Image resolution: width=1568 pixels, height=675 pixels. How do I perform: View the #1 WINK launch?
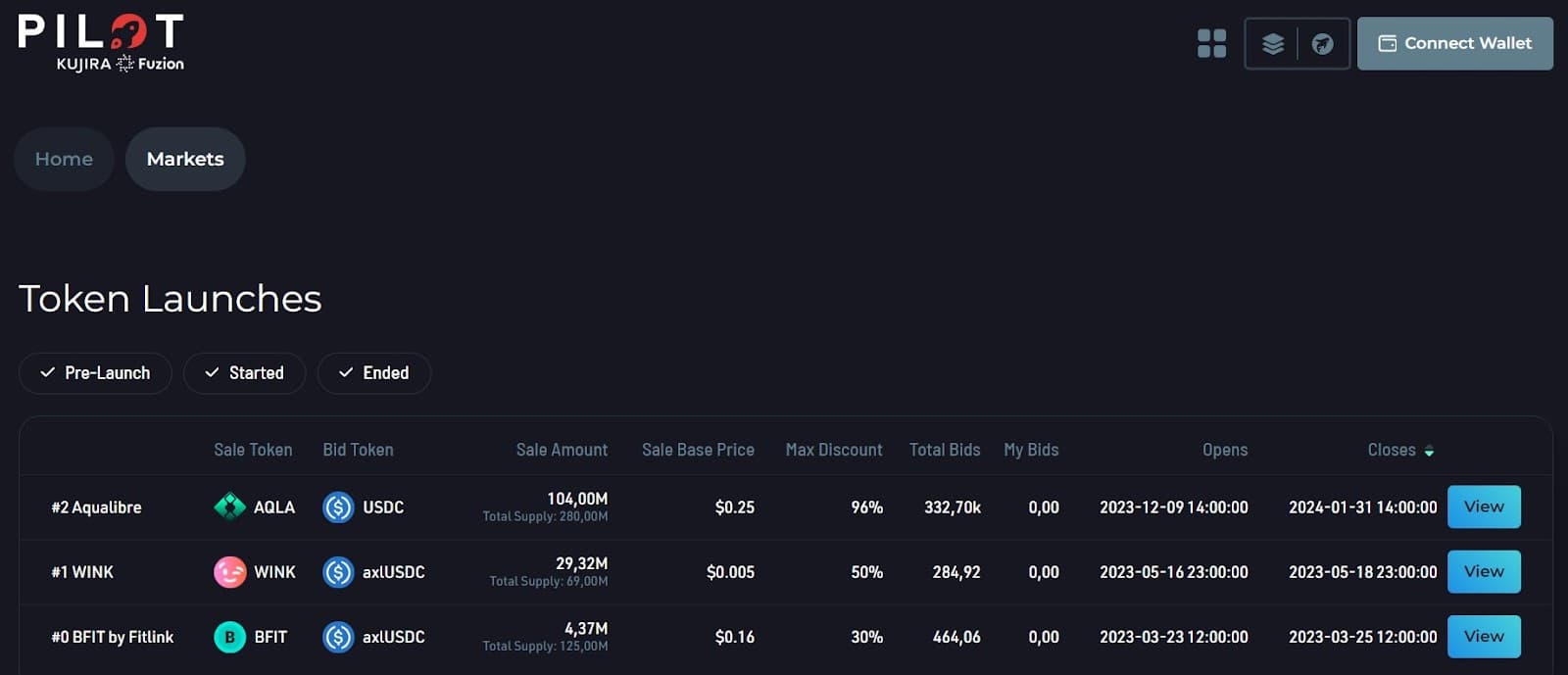tap(1483, 572)
